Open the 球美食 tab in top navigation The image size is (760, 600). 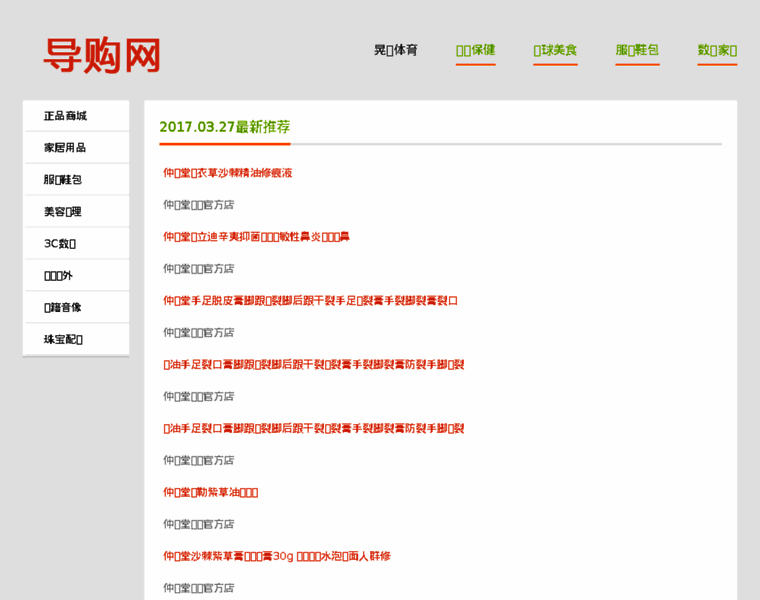click(x=555, y=50)
